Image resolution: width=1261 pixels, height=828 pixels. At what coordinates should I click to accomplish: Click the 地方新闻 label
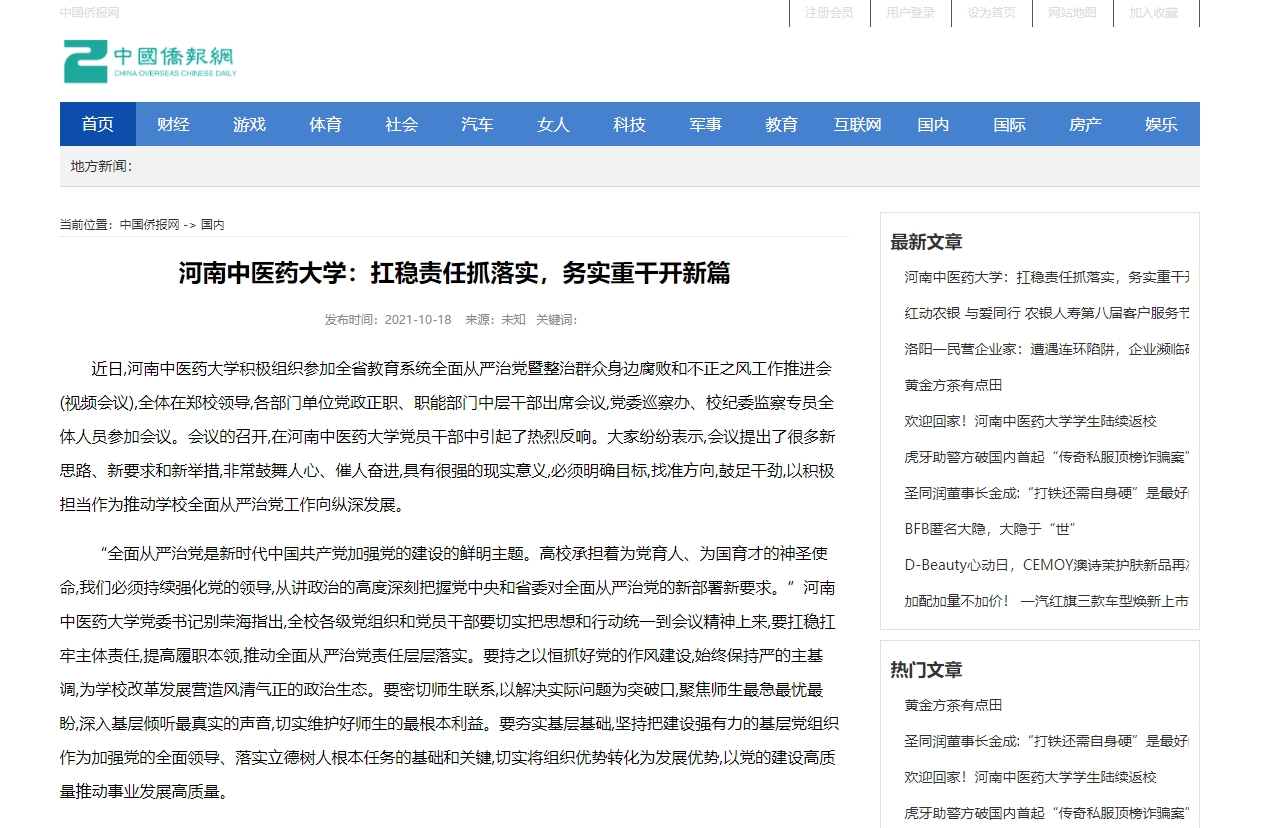tap(101, 166)
